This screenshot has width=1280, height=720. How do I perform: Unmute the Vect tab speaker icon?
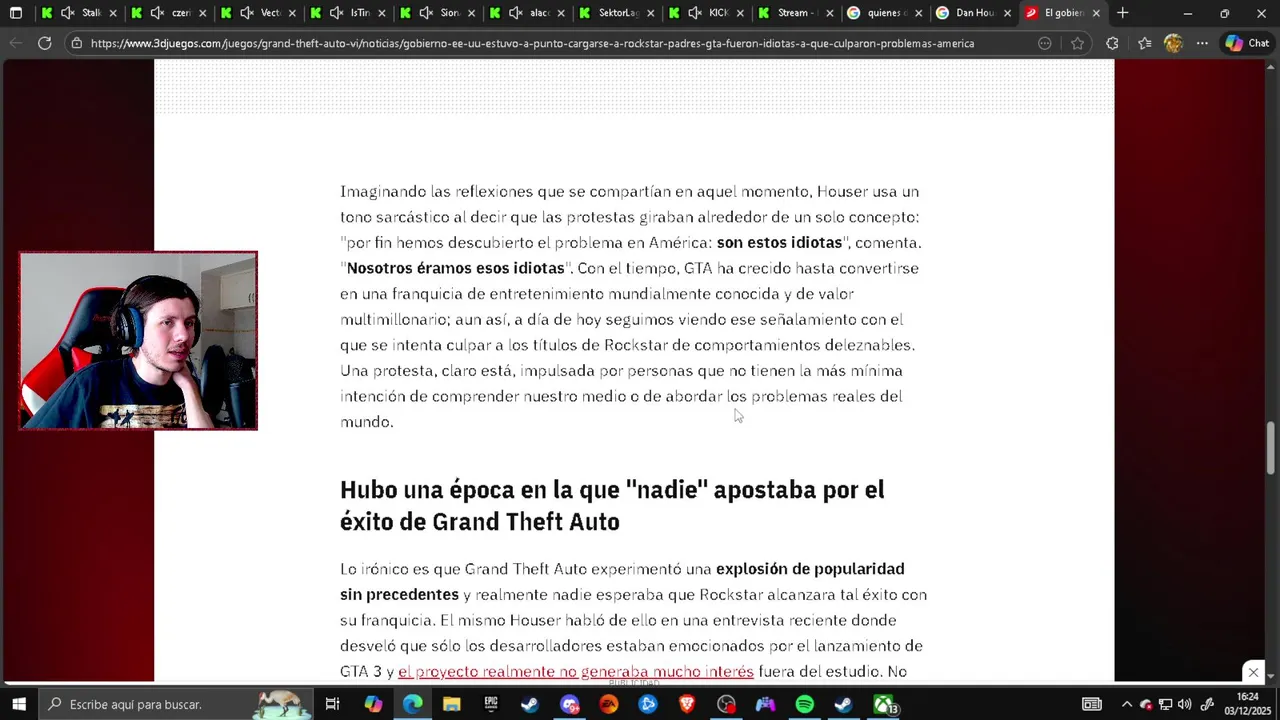[x=247, y=13]
